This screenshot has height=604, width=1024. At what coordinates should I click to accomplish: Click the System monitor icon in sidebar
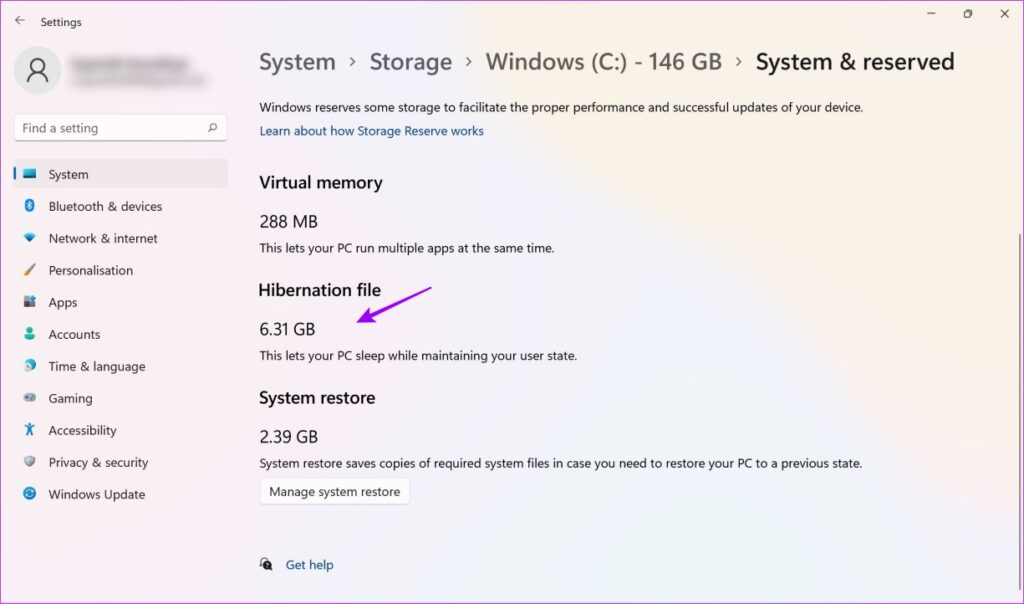[x=30, y=174]
